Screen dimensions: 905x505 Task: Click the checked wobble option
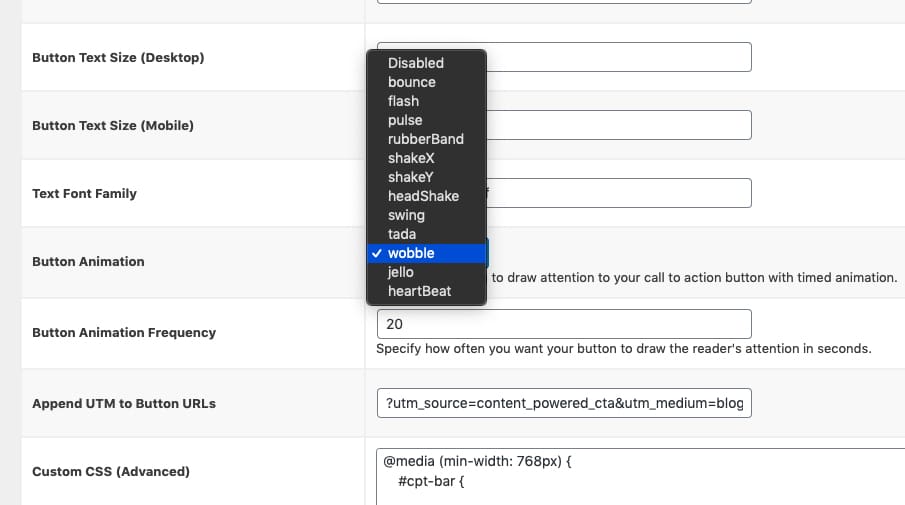[x=427, y=253]
